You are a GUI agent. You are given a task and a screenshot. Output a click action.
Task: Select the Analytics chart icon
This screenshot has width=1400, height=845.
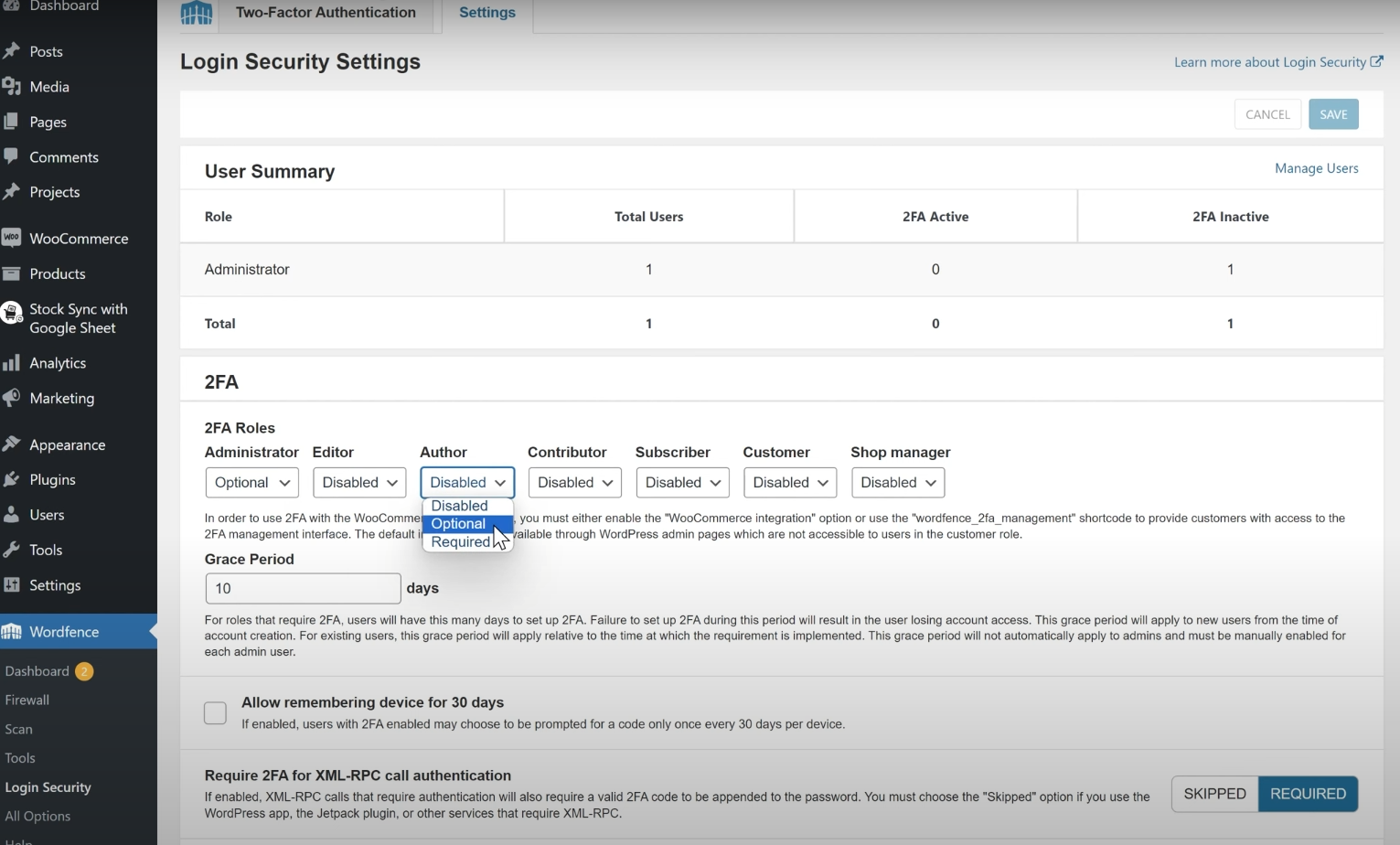[x=12, y=362]
